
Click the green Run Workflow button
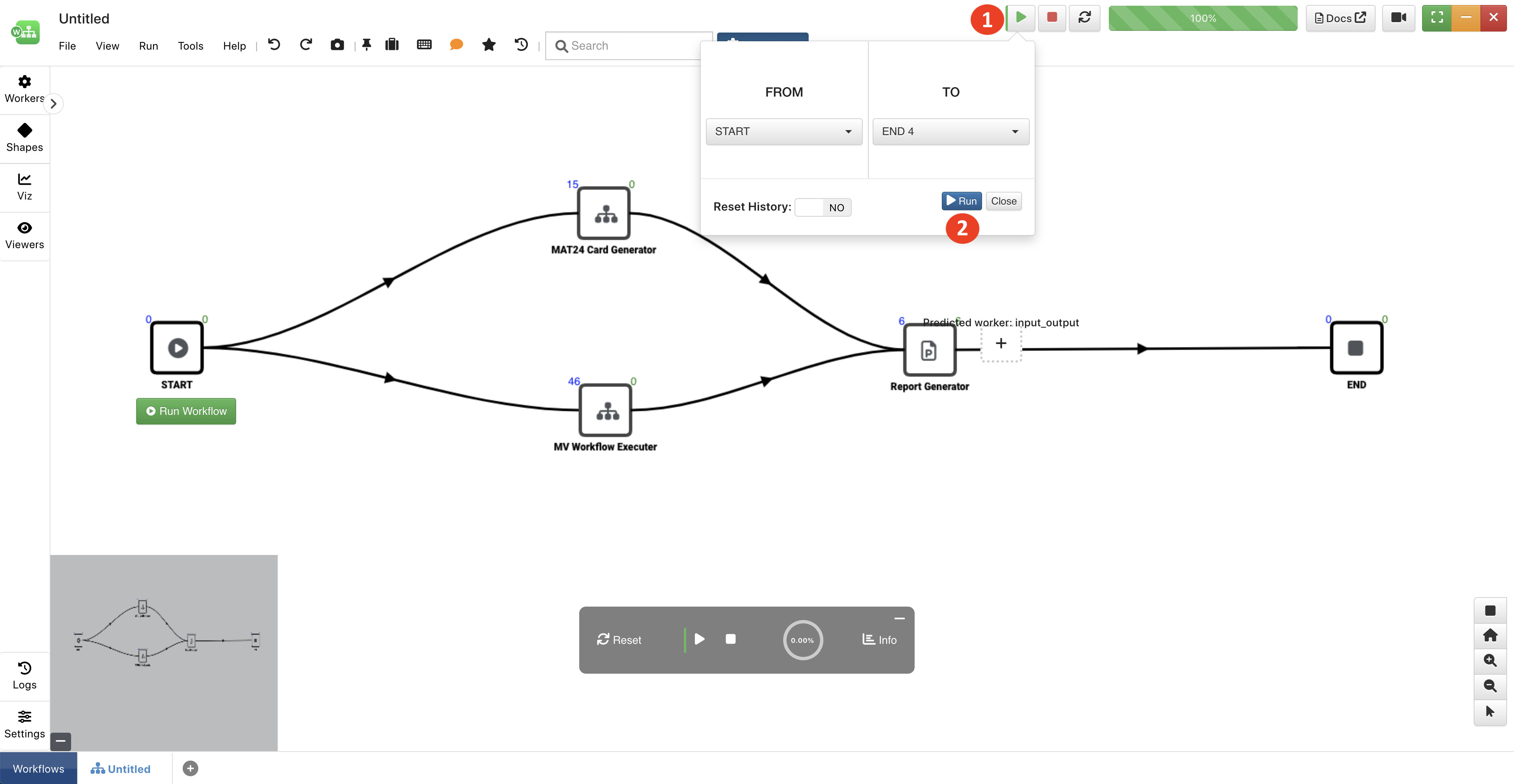[186, 411]
